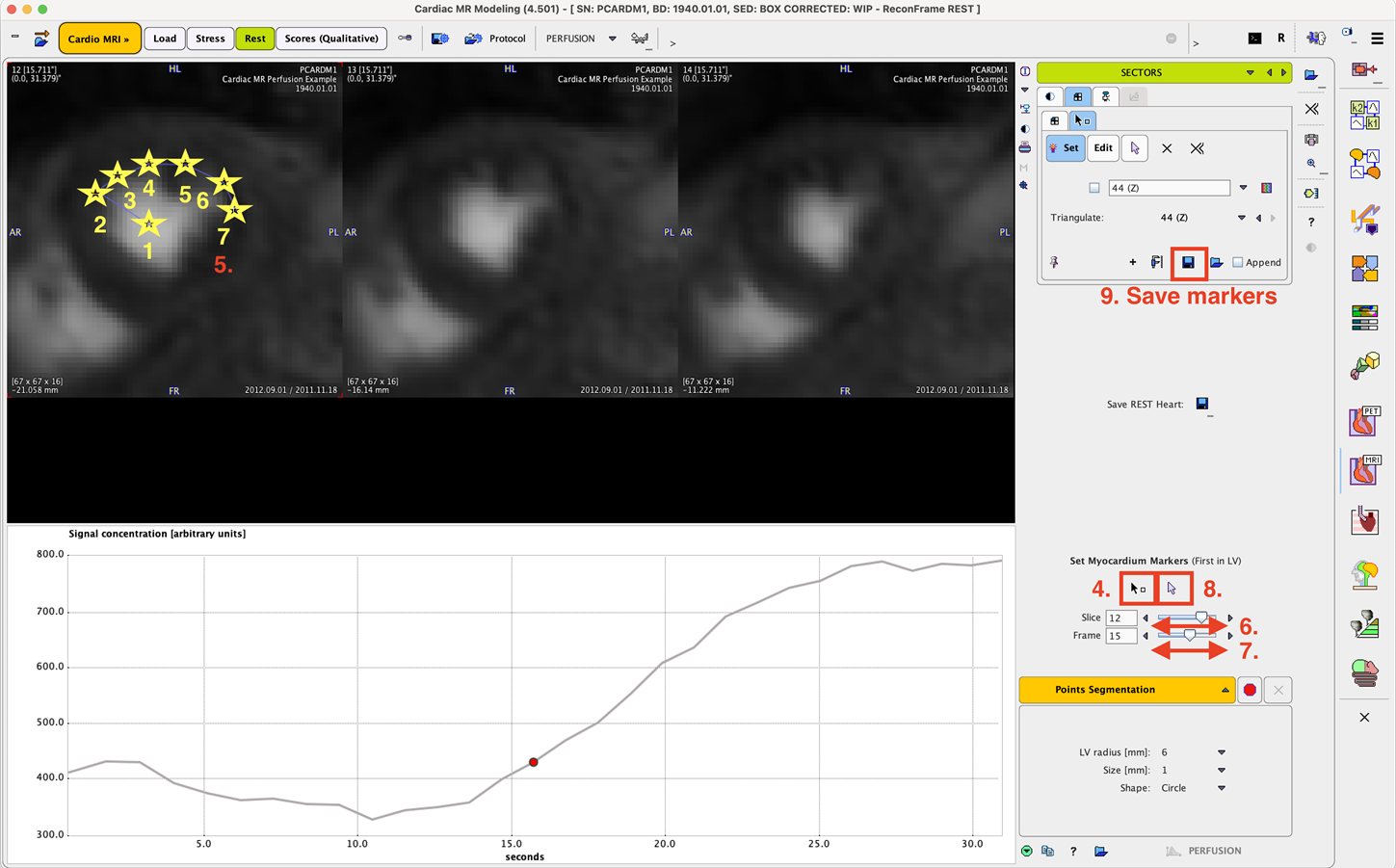Click the R console button in top bar
1396x868 pixels.
pyautogui.click(x=1280, y=39)
